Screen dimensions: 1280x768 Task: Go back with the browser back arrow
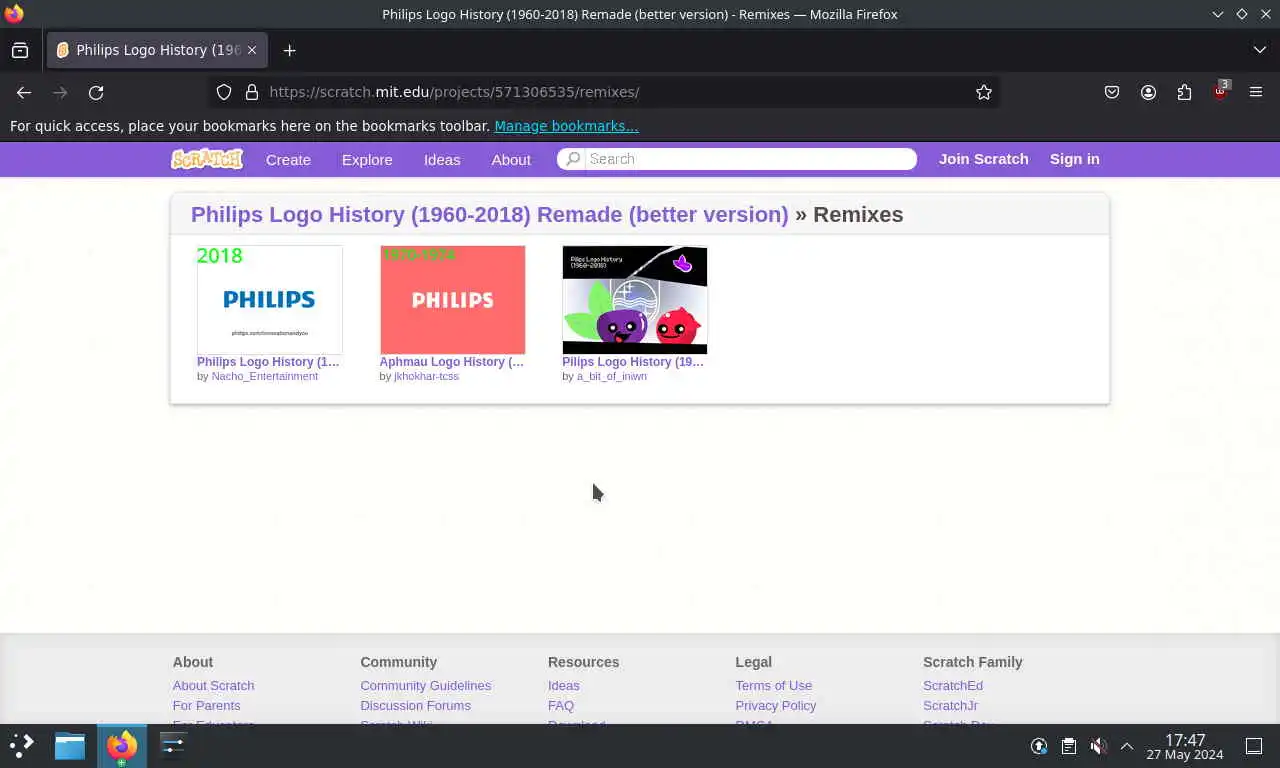(x=24, y=92)
